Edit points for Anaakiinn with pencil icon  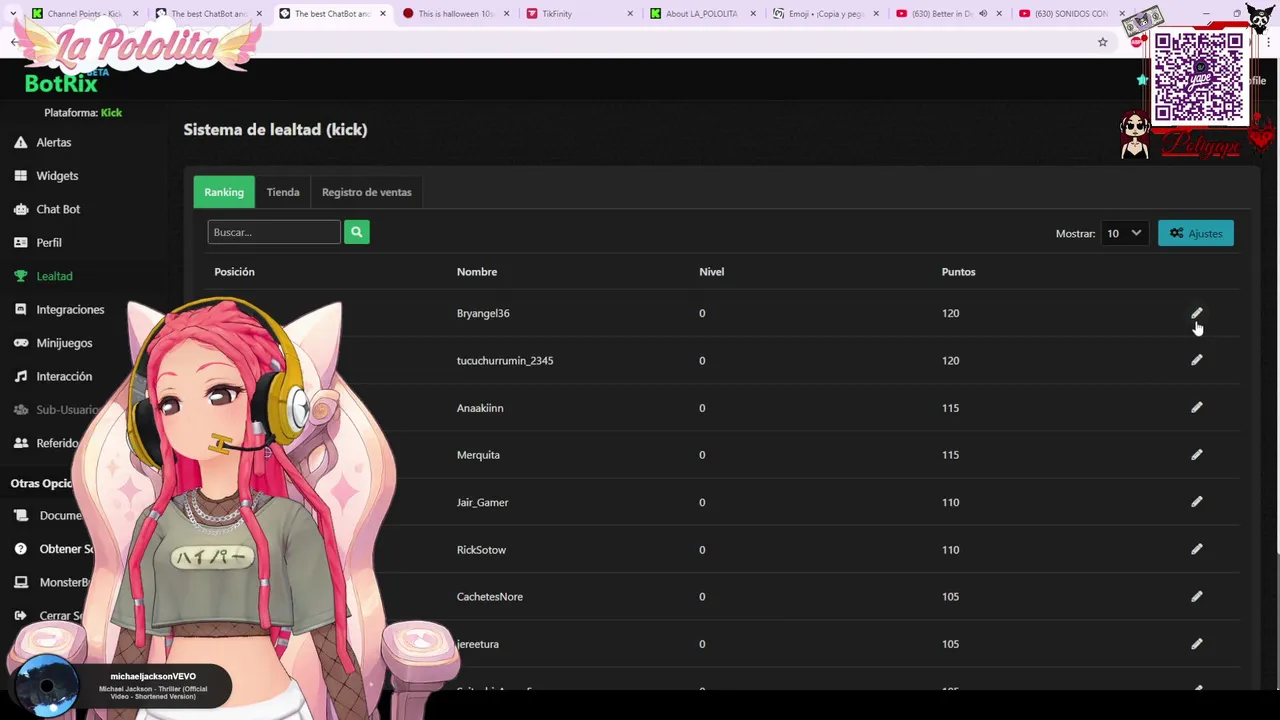[x=1196, y=407]
